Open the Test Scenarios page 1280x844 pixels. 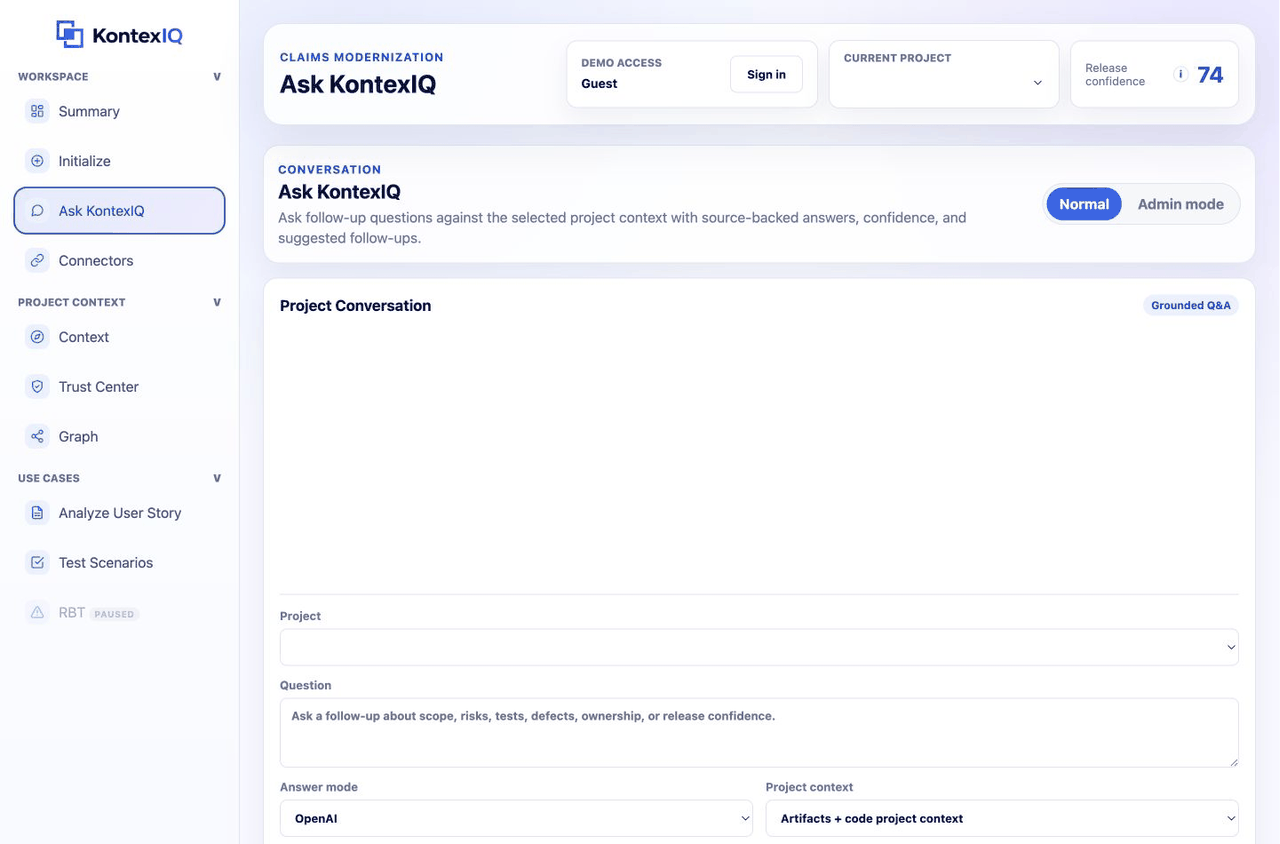120,563
